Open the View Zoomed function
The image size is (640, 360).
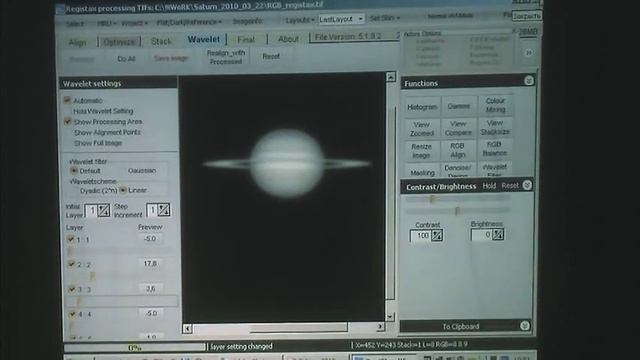pyautogui.click(x=422, y=129)
